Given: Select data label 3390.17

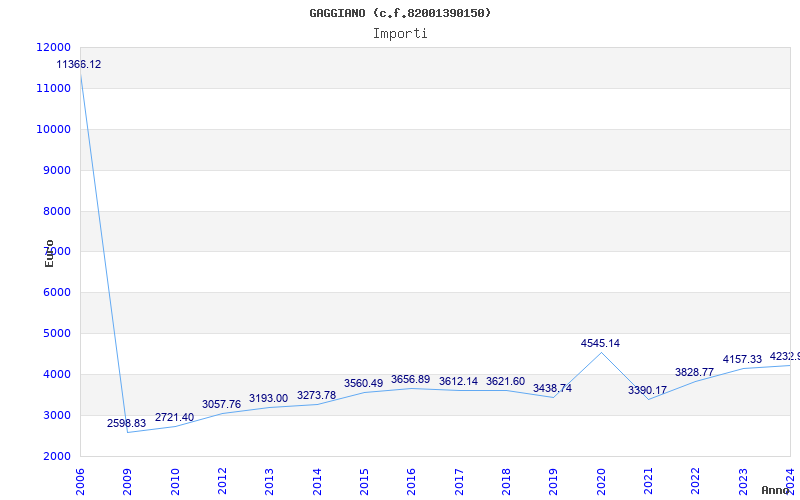Looking at the screenshot, I should (x=647, y=390).
